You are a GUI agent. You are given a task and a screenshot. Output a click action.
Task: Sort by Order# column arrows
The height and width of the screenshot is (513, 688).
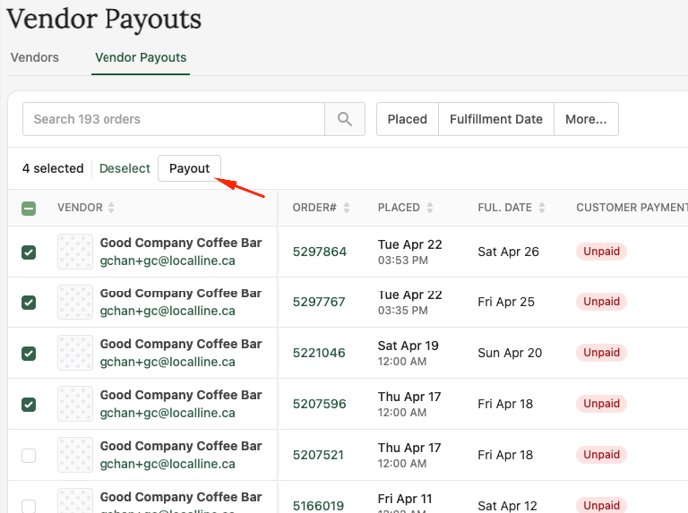pyautogui.click(x=347, y=208)
